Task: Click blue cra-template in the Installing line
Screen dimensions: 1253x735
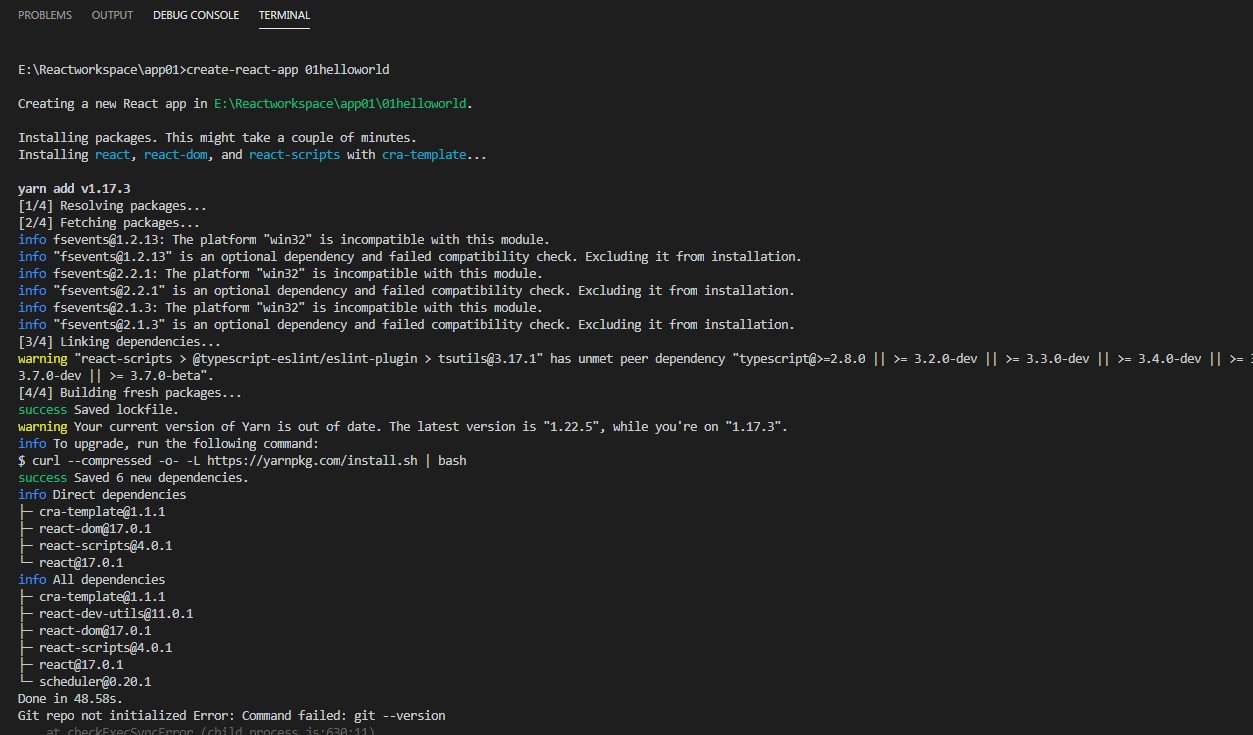Action: tap(424, 155)
